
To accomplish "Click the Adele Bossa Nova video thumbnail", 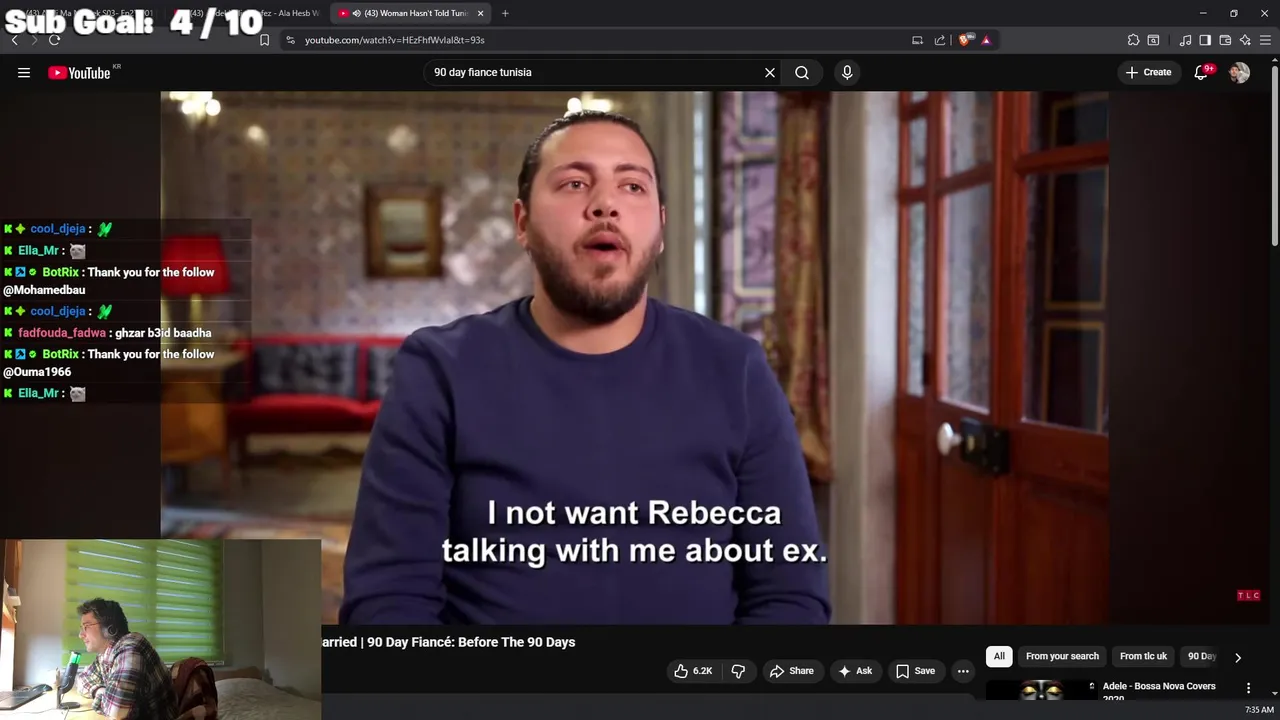I will [x=1040, y=690].
